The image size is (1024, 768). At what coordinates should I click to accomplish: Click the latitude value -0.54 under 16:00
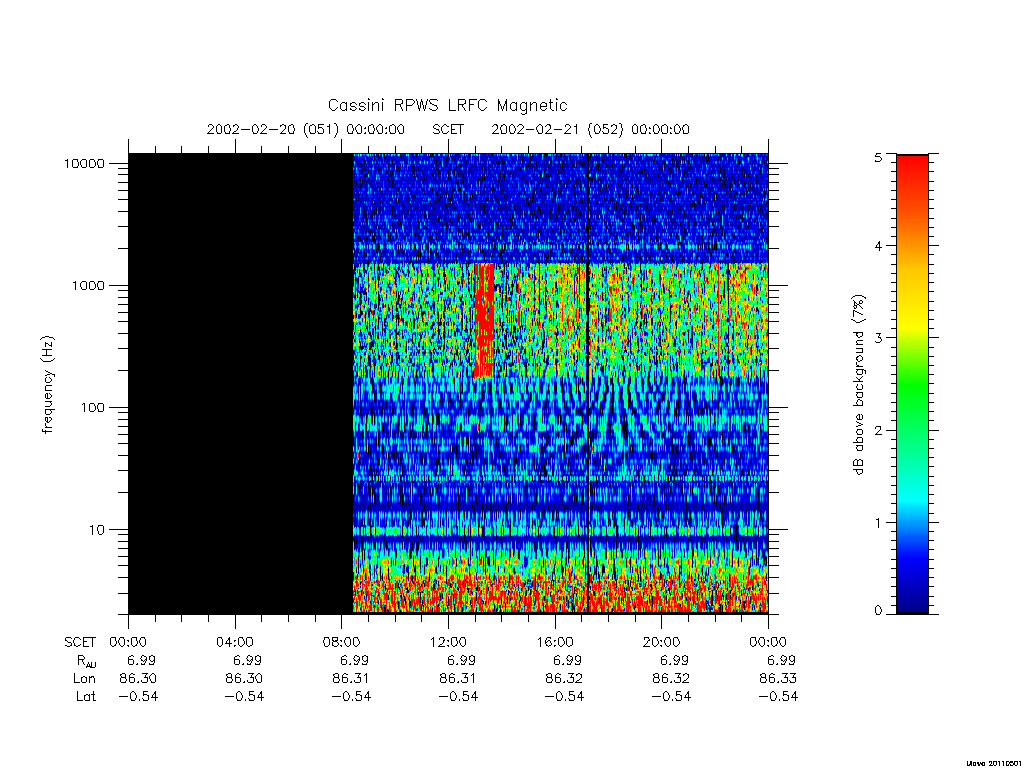click(564, 697)
